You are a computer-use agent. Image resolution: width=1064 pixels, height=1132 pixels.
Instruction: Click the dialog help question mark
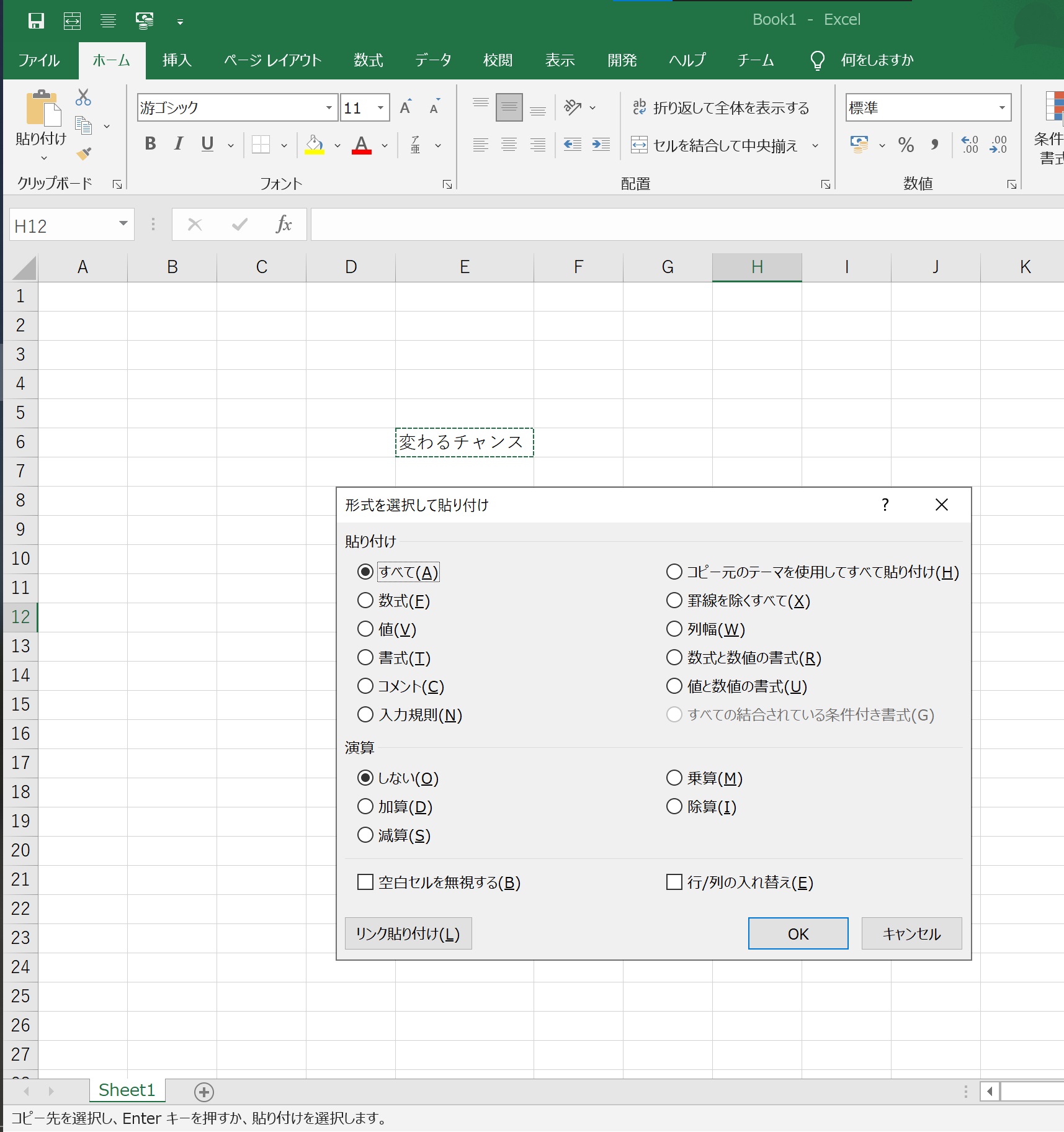point(885,505)
